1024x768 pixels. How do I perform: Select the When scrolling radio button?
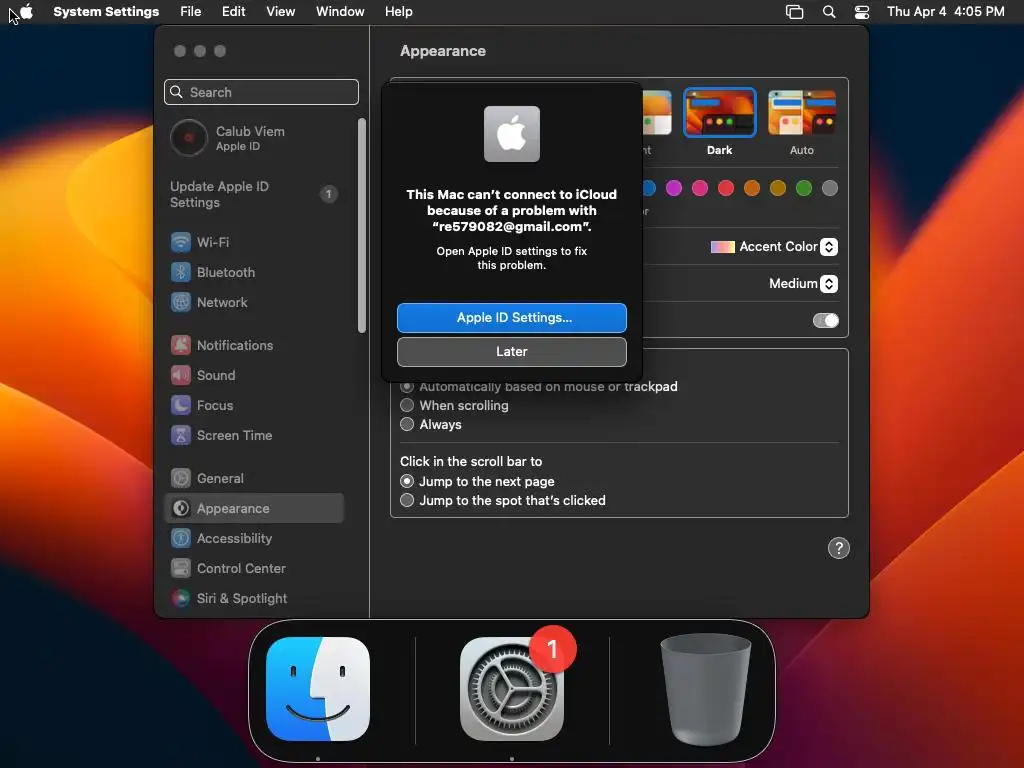(407, 406)
